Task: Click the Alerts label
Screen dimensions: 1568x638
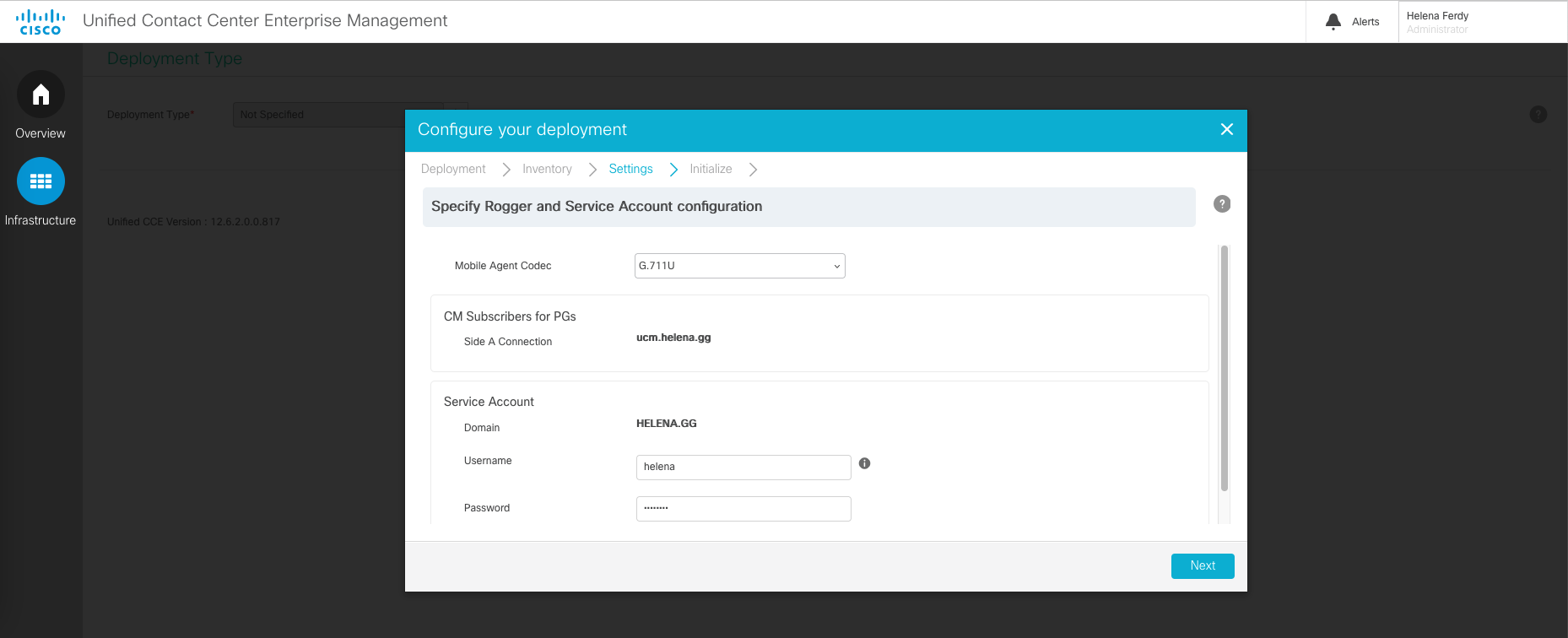Action: [x=1365, y=22]
